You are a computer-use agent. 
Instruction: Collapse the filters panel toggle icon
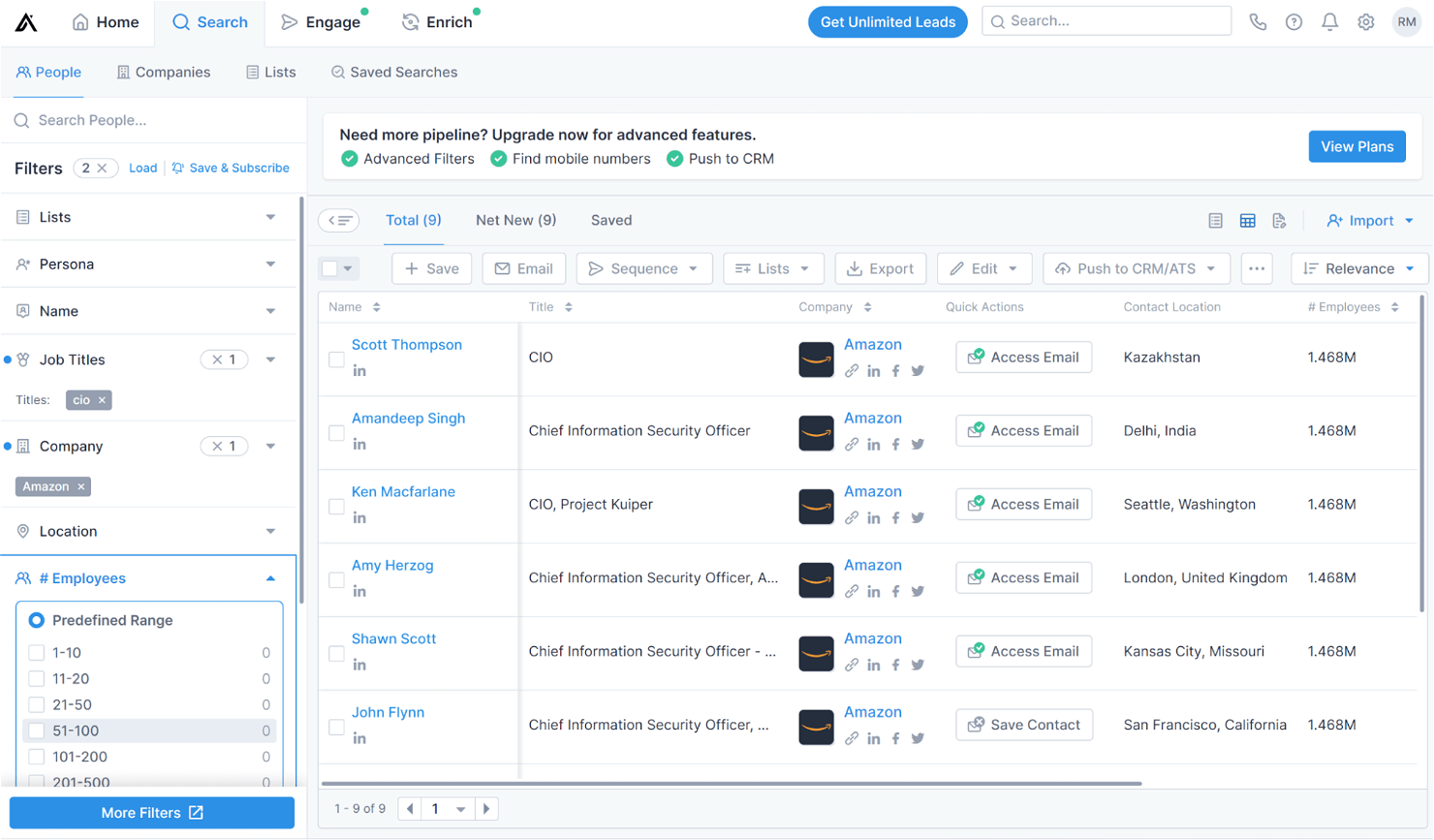[x=339, y=220]
